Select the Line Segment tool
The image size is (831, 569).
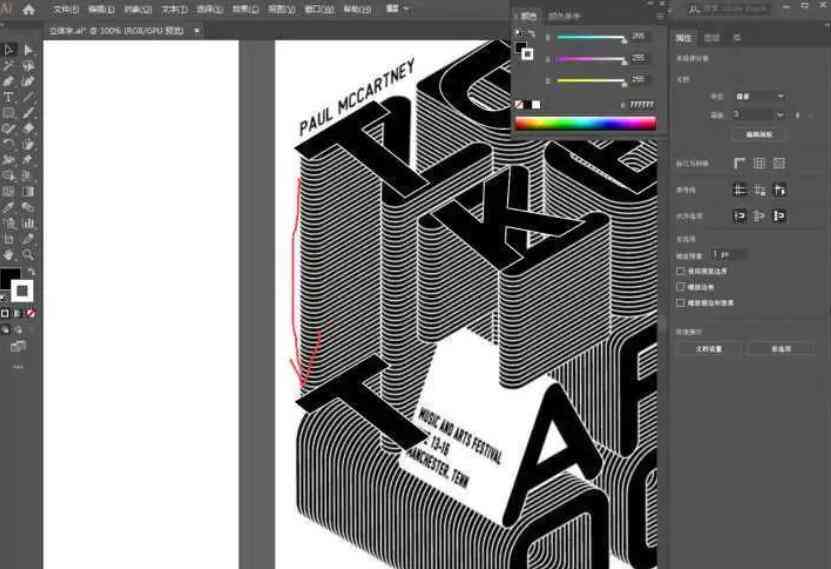point(28,97)
